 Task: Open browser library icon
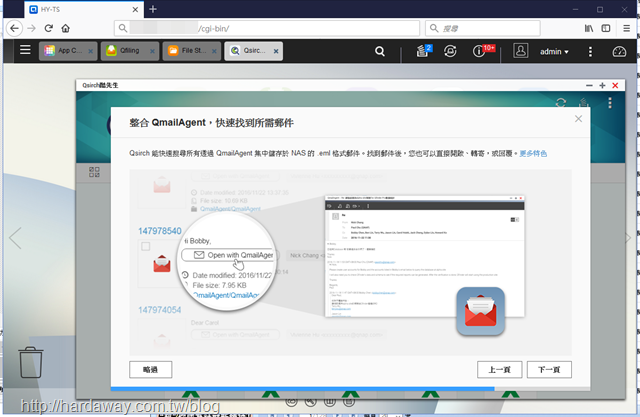pyautogui.click(x=589, y=28)
